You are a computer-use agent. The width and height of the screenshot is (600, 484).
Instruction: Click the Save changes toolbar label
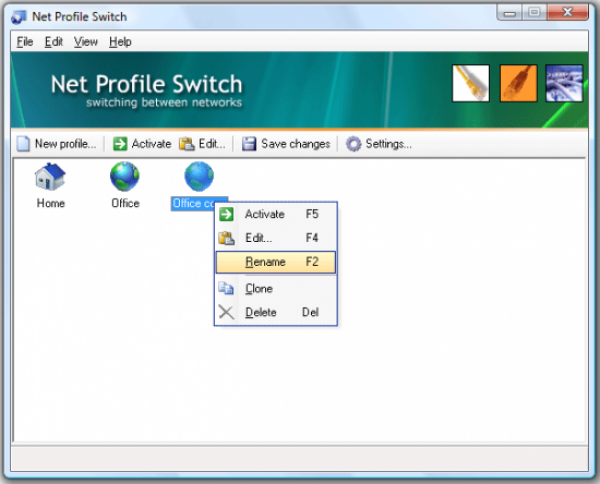point(295,144)
